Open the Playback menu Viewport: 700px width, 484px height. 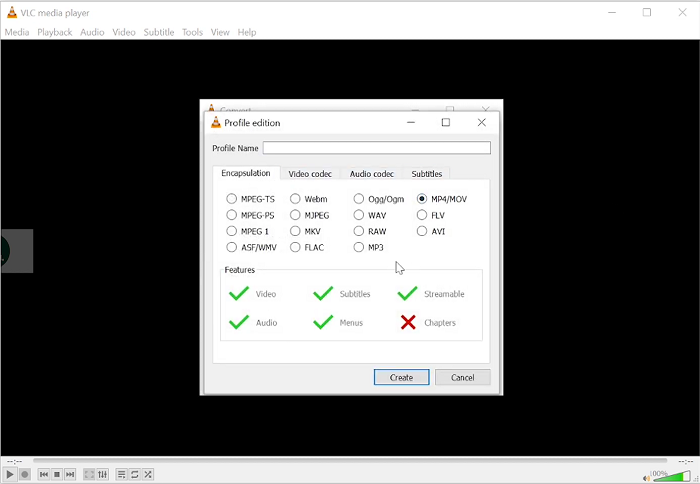[54, 32]
